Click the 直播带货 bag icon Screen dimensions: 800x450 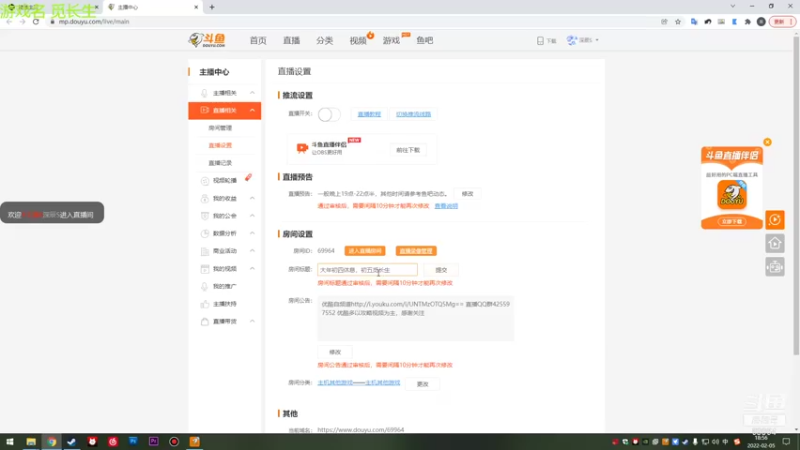click(205, 321)
